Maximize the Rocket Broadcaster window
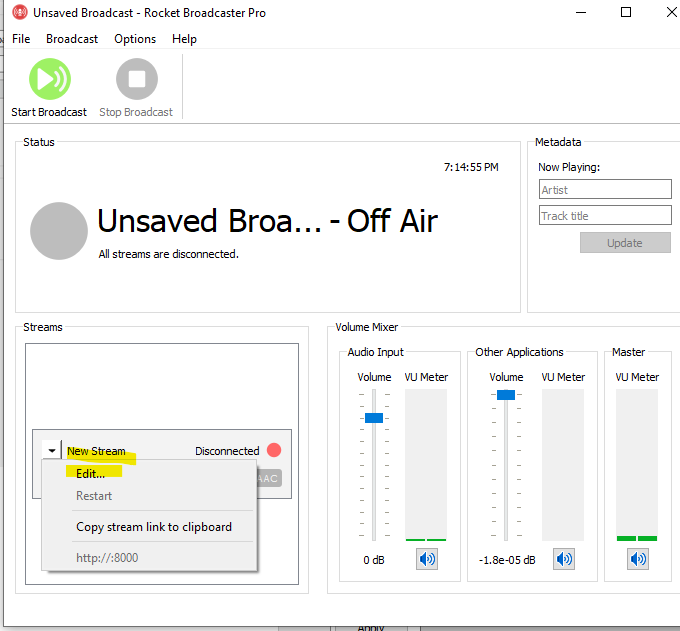 625,13
